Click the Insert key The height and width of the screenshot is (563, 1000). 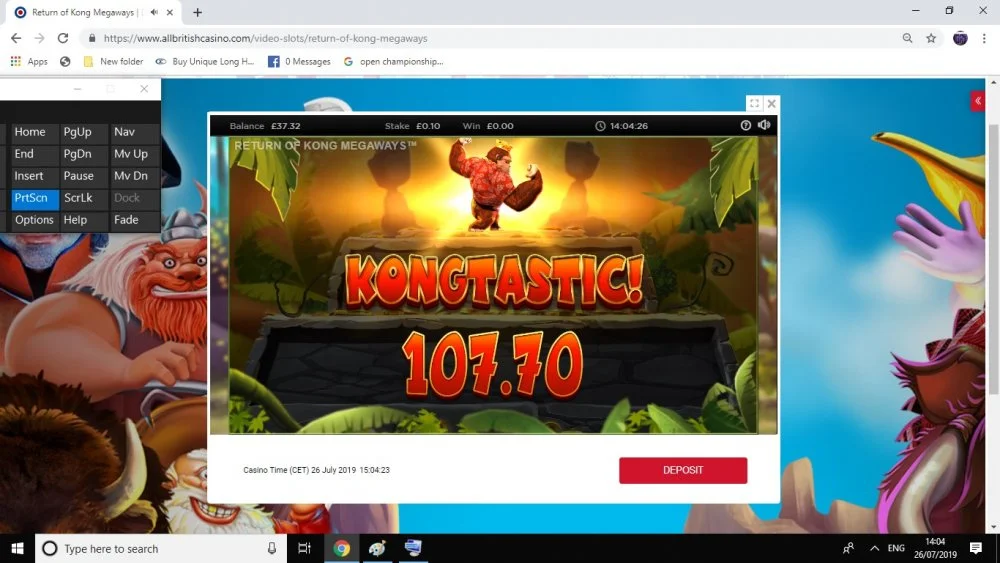point(34,176)
